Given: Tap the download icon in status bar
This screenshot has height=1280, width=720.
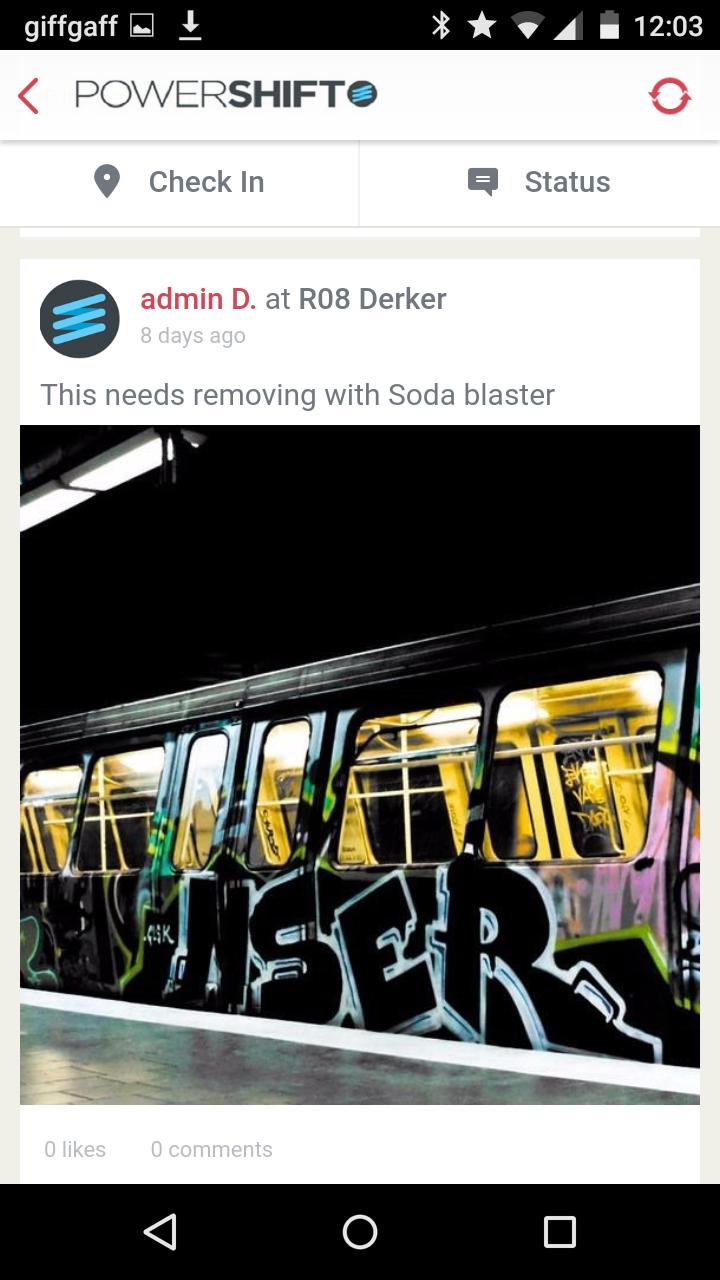Looking at the screenshot, I should (190, 26).
